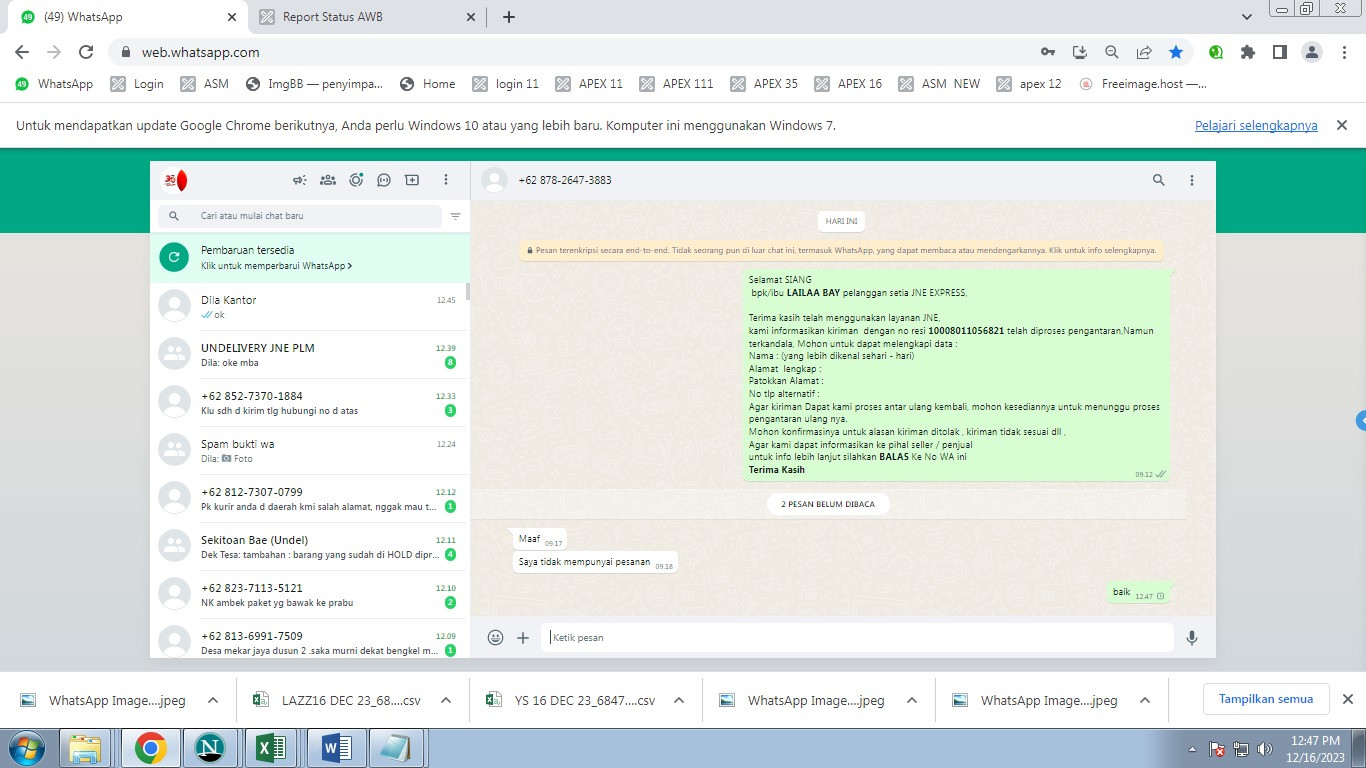The image size is (1366, 768).
Task: Open the megaphone advertise icon in WhatsApp header
Action: pyautogui.click(x=299, y=180)
